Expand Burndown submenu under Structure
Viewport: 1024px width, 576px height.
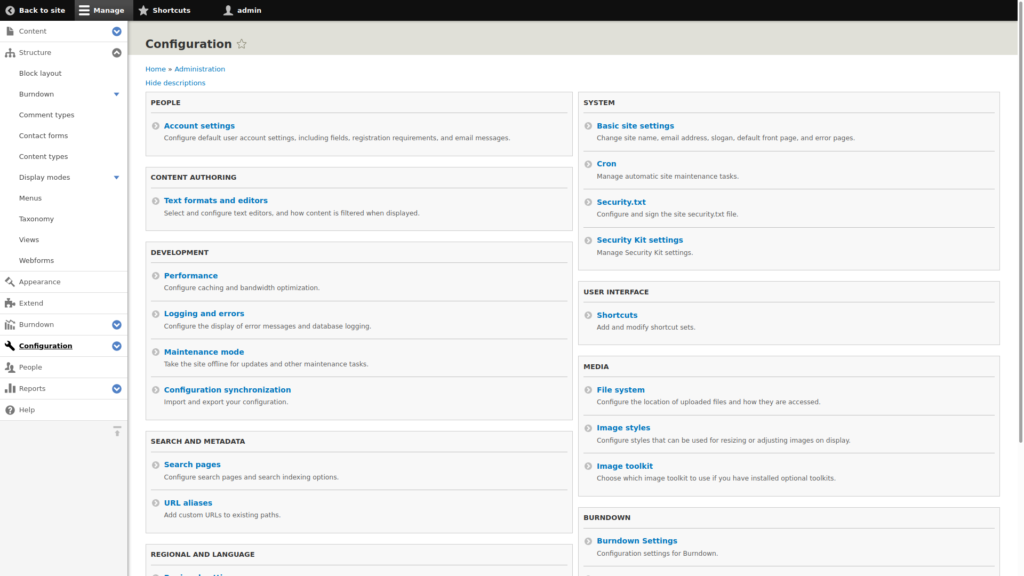click(x=116, y=94)
